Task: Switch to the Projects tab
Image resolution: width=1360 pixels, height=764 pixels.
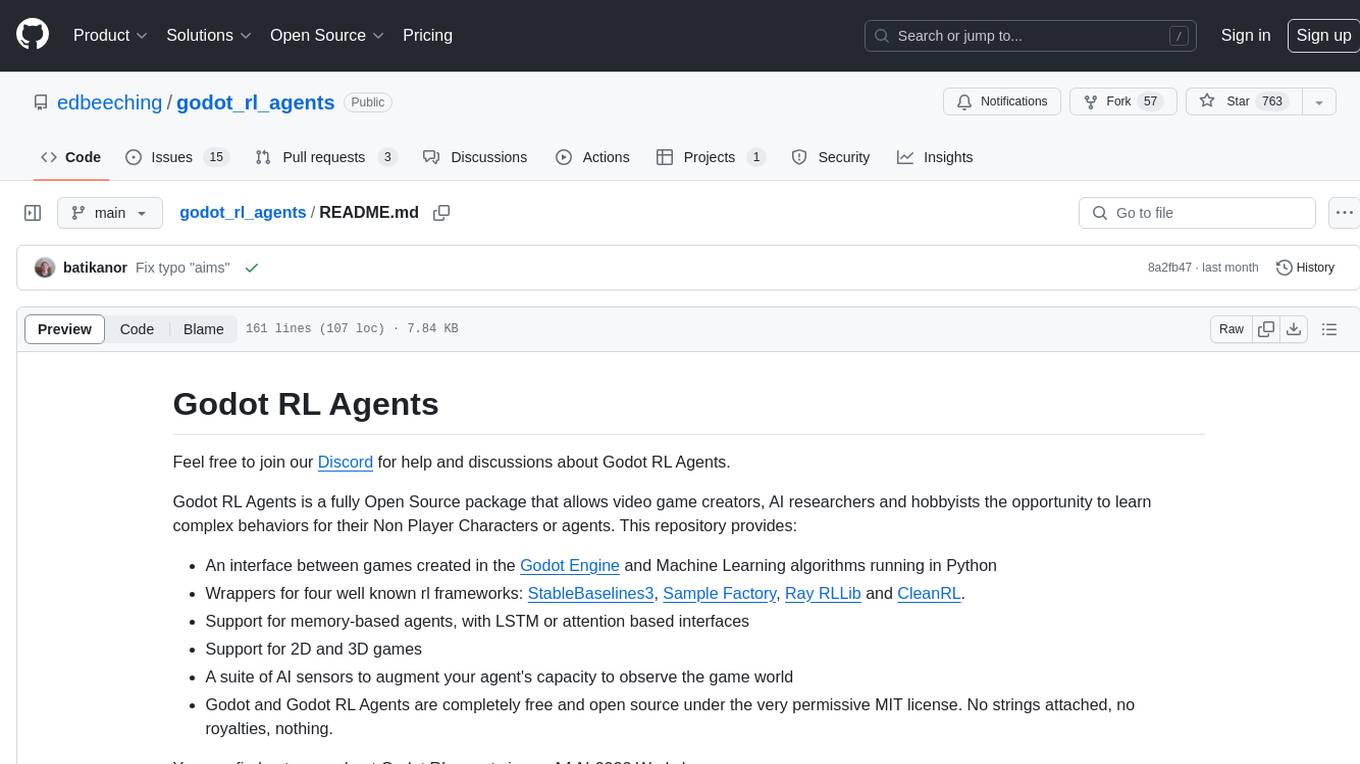Action: click(x=710, y=157)
